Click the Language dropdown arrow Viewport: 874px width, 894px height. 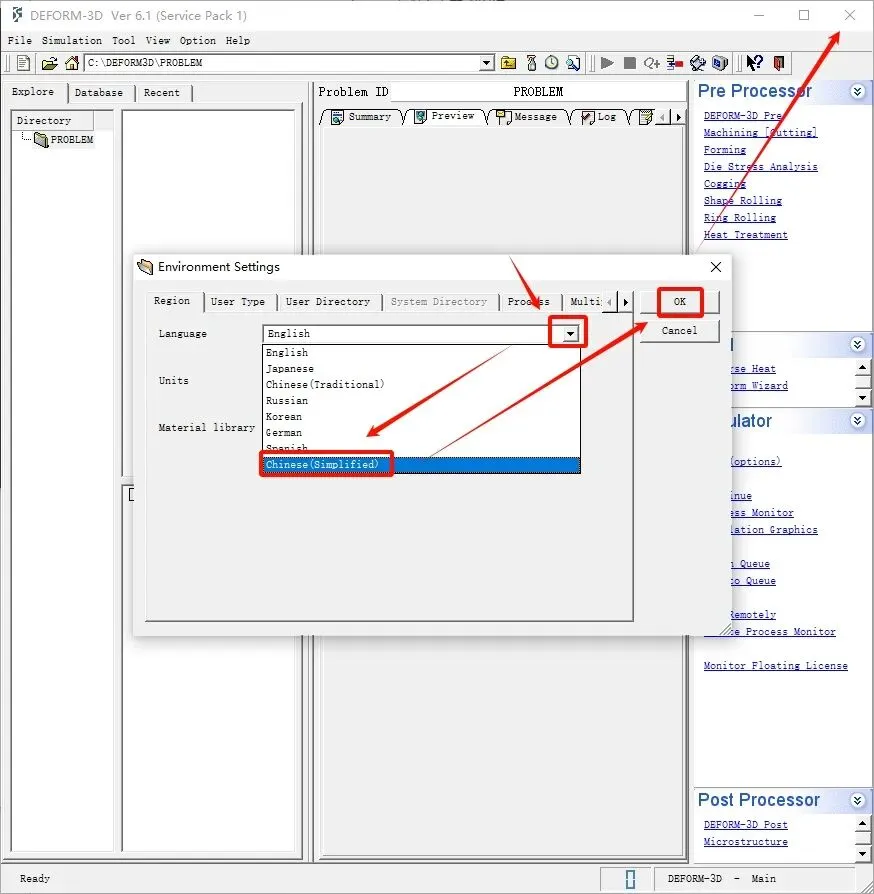[570, 334]
